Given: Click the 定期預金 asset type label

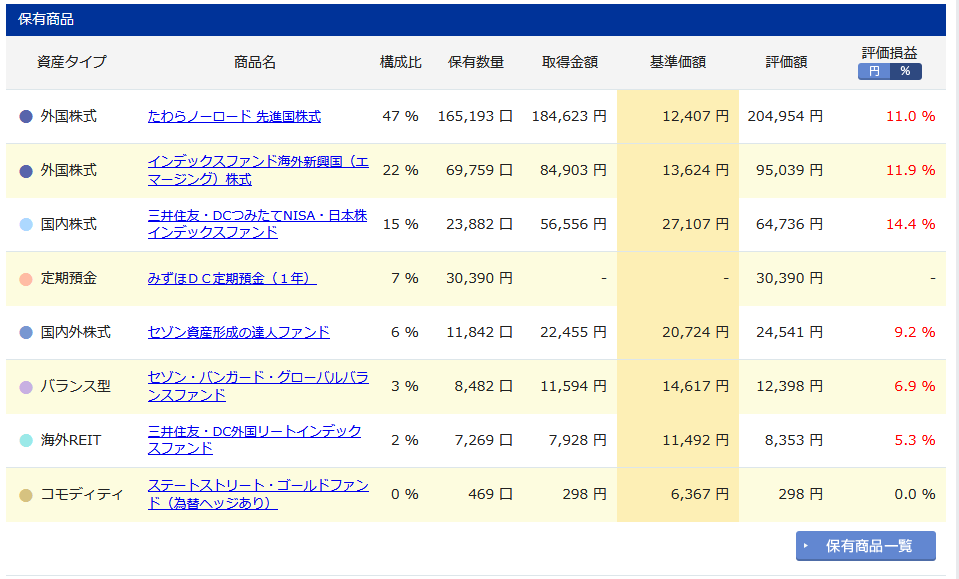Looking at the screenshot, I should (68, 278).
